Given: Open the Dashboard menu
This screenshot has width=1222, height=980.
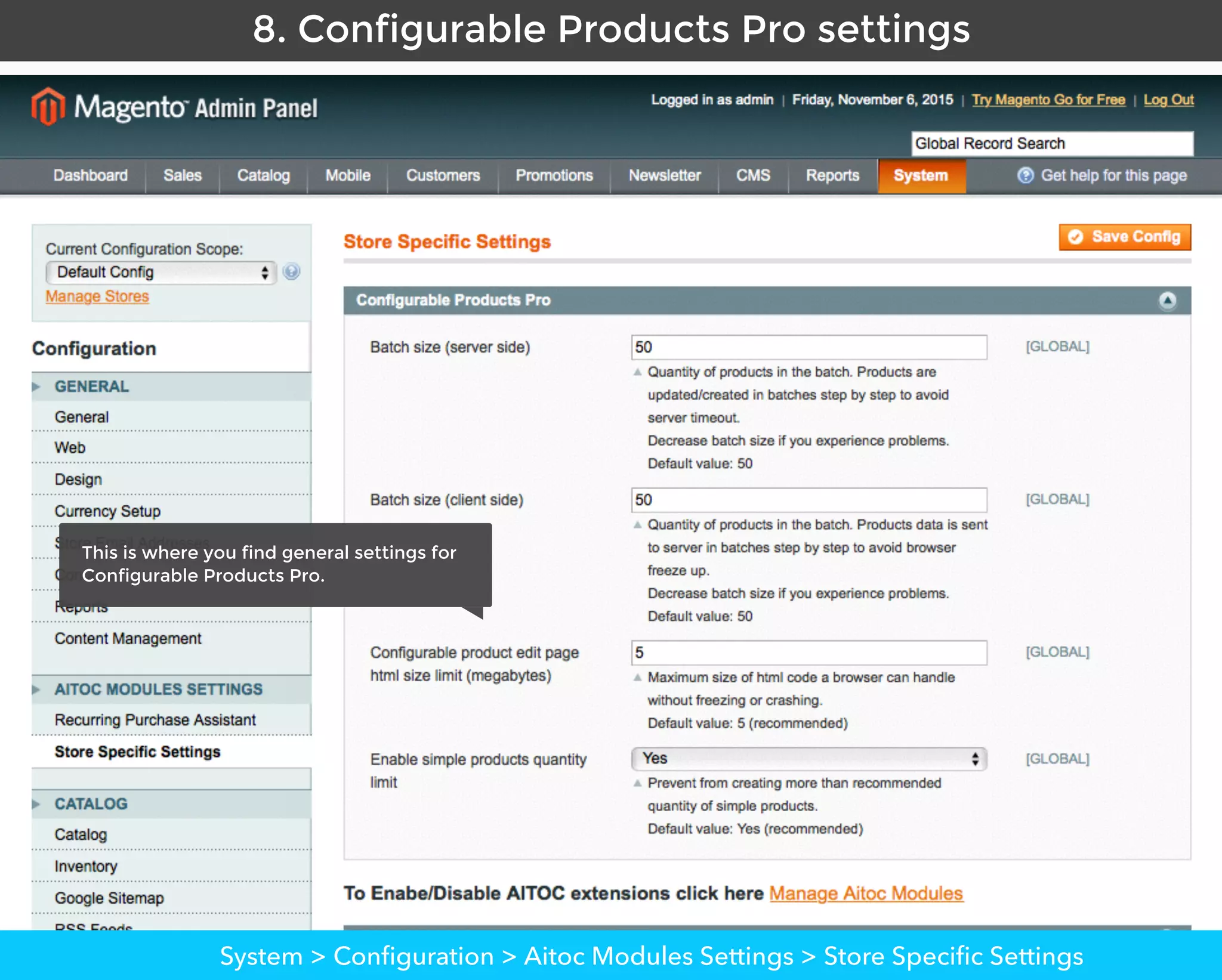Looking at the screenshot, I should (x=91, y=175).
